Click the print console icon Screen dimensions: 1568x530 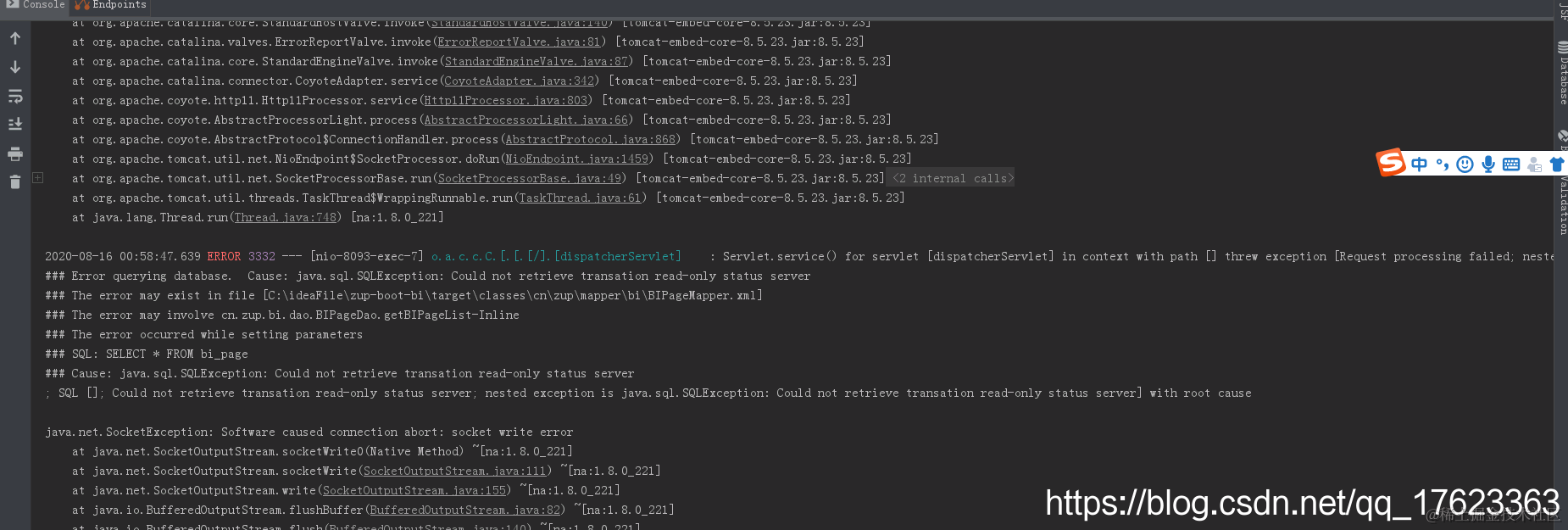click(x=15, y=153)
